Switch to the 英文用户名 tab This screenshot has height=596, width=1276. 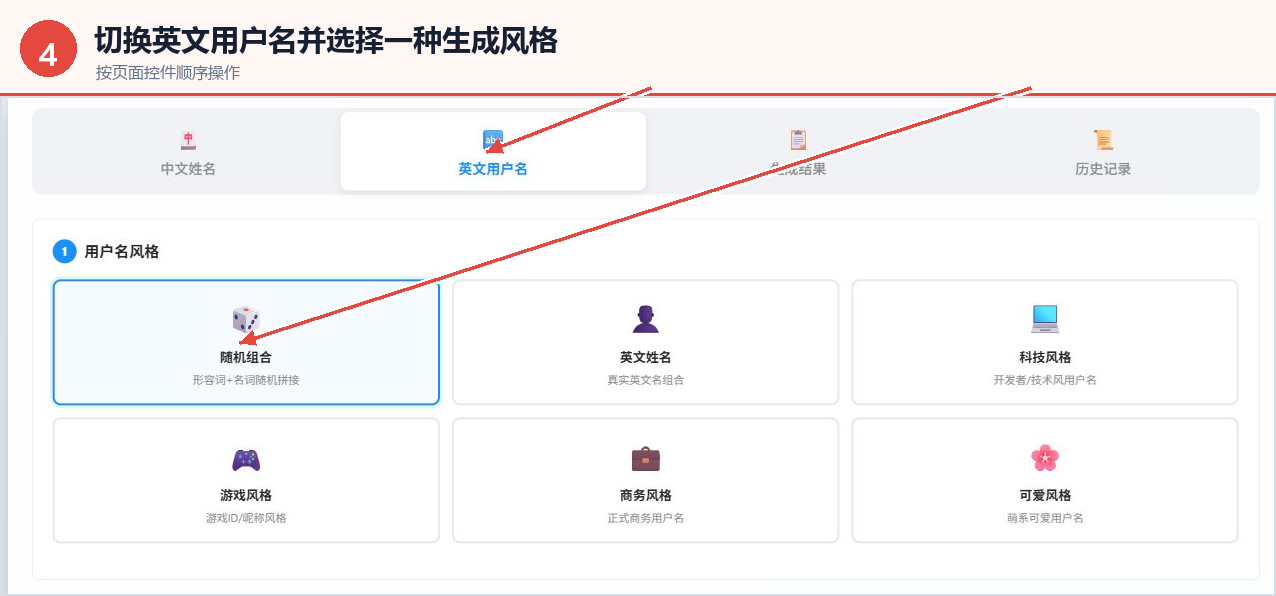point(493,151)
